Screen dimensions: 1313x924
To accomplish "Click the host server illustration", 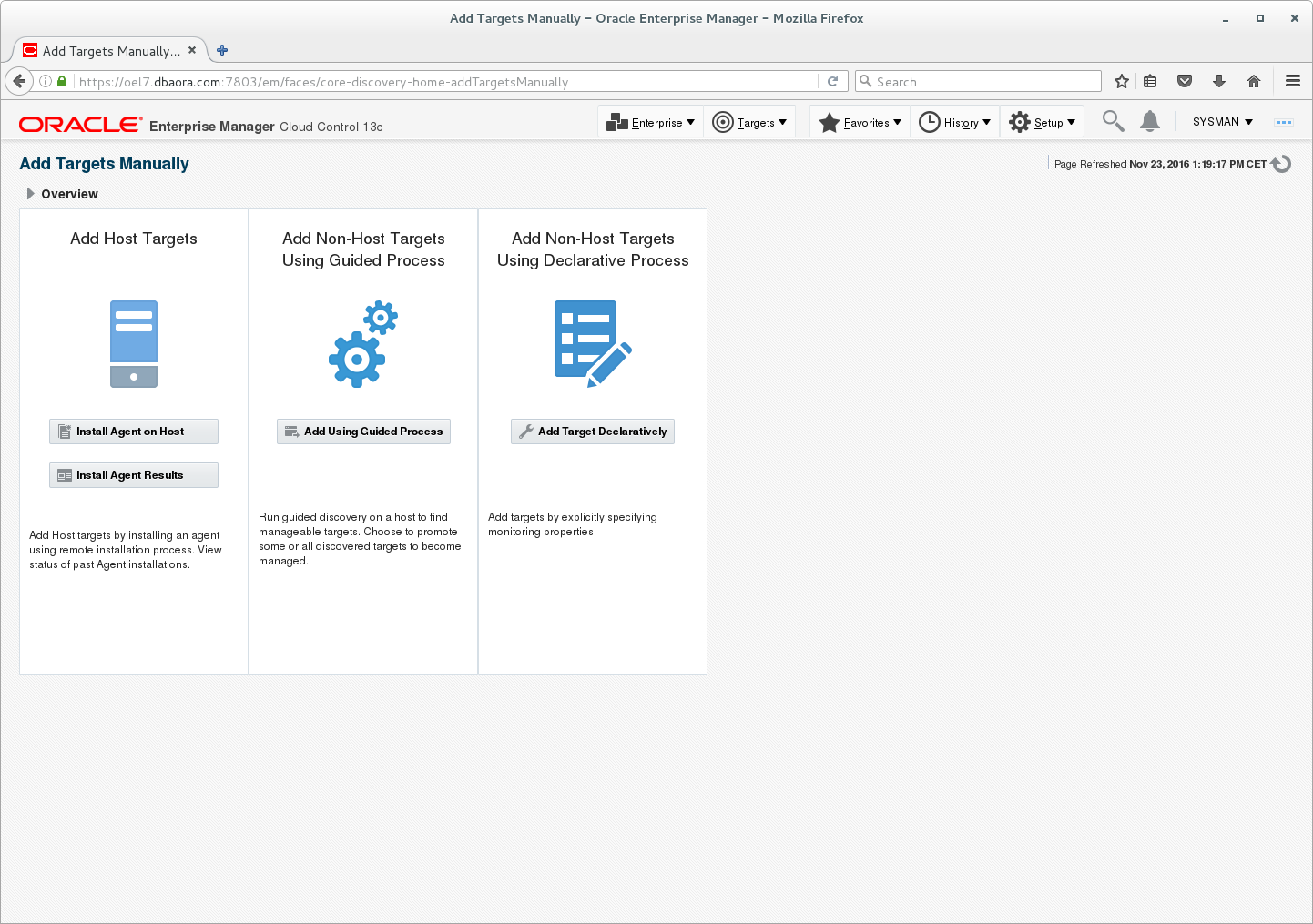I will click(134, 344).
